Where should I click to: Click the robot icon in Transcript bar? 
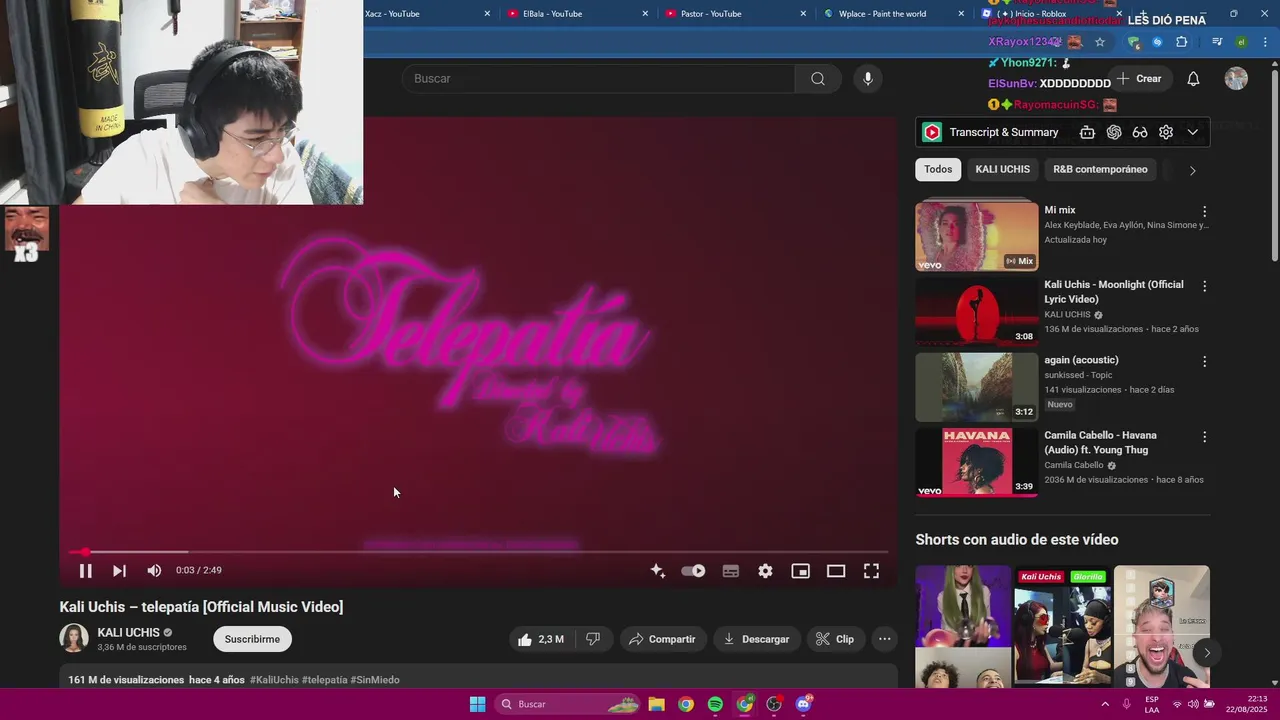tap(1087, 132)
